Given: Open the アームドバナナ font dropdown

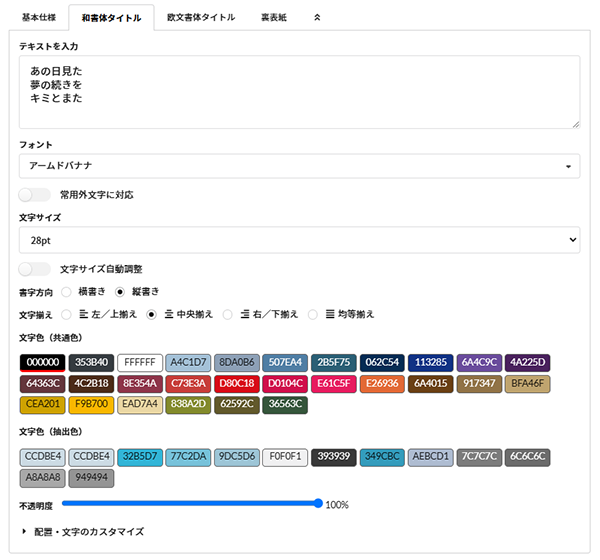Looking at the screenshot, I should click(x=299, y=166).
